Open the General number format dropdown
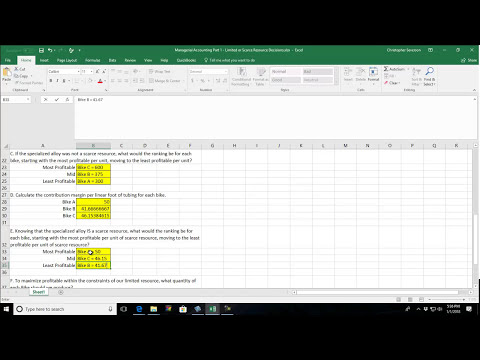Image resolution: width=480 pixels, height=360 pixels. click(226, 71)
